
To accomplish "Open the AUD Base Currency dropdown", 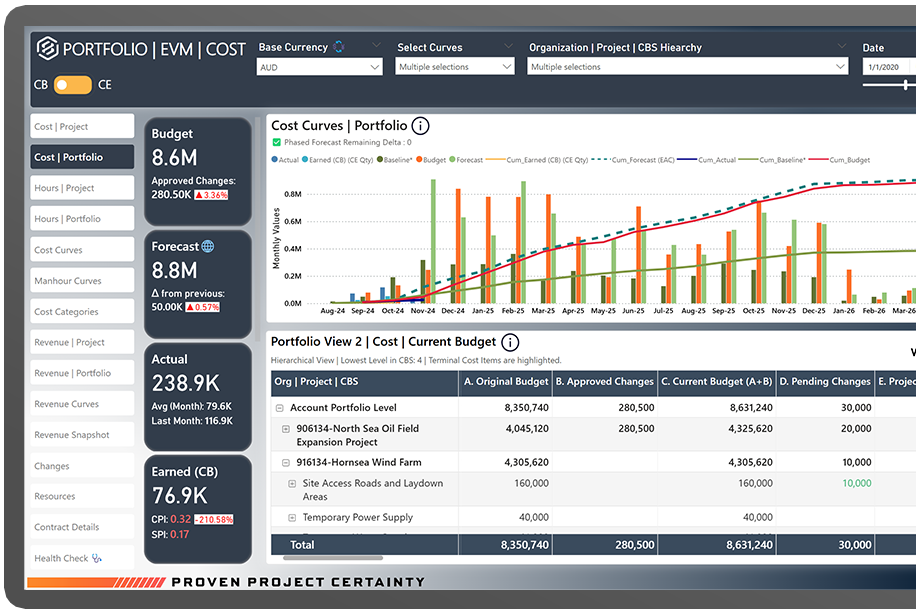I will click(x=320, y=67).
